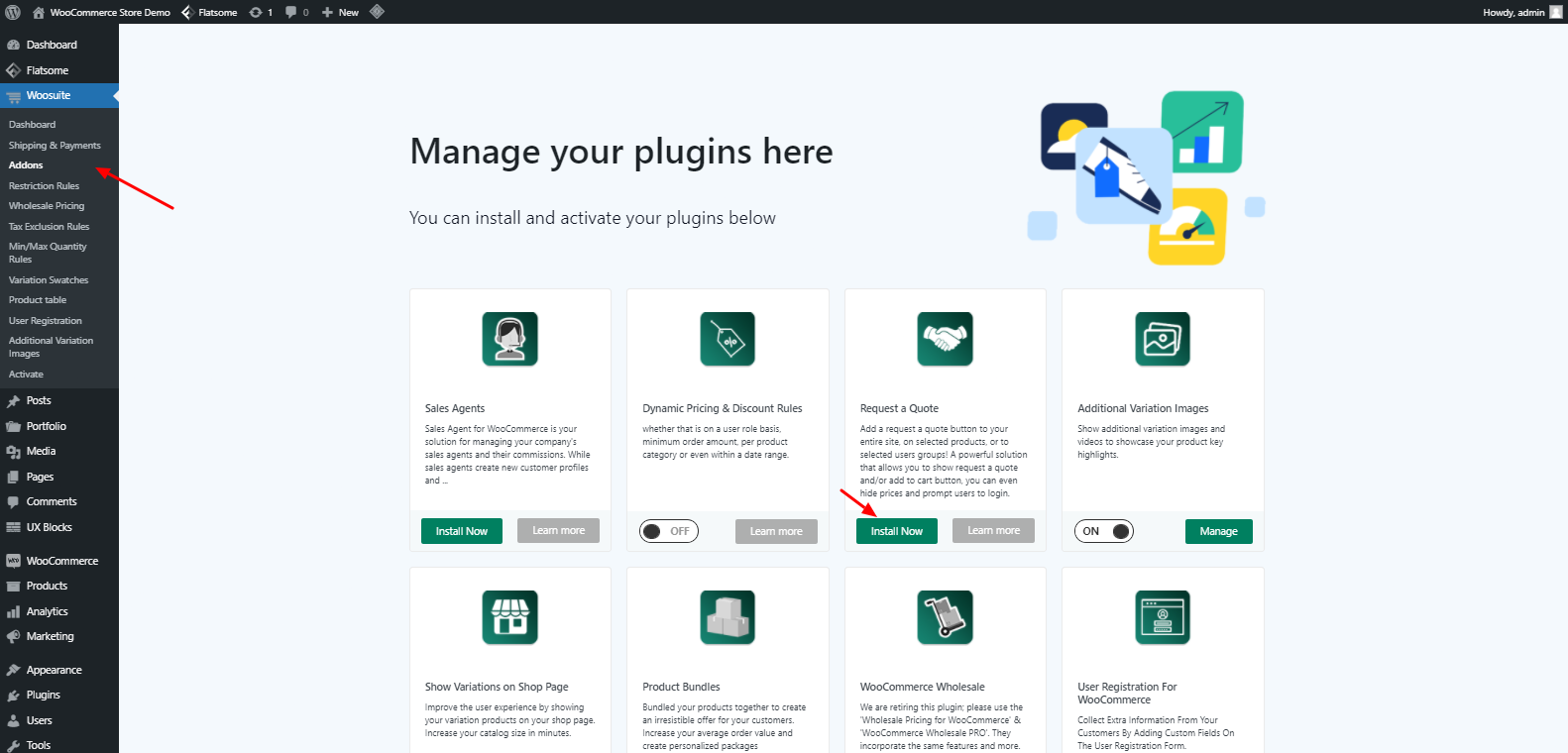This screenshot has width=1568, height=753.
Task: Click the Pages icon in sidebar
Action: tap(13, 478)
